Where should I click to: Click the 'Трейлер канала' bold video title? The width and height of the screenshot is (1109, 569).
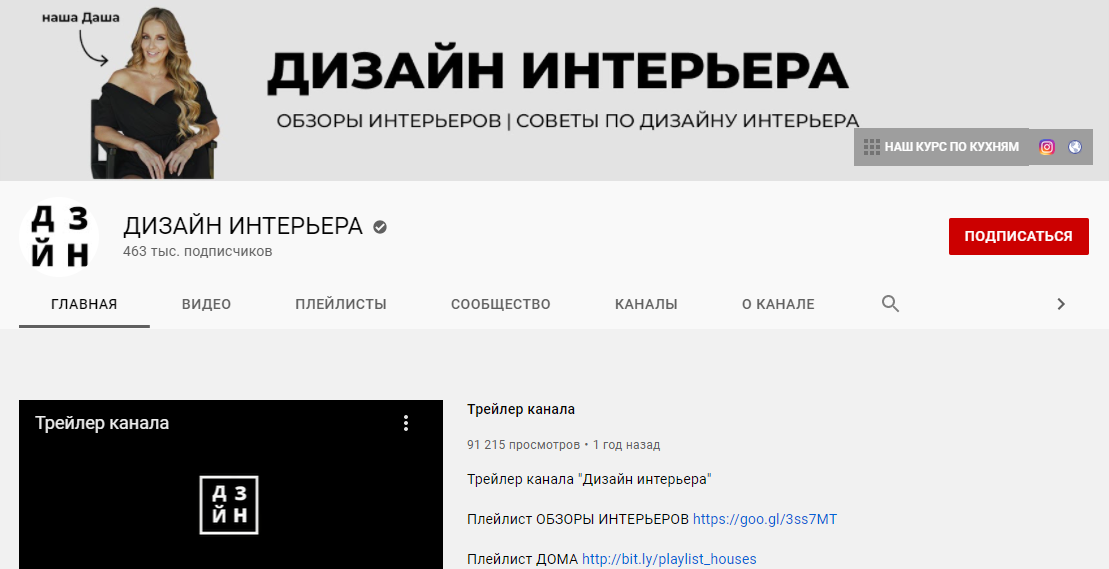[x=521, y=409]
